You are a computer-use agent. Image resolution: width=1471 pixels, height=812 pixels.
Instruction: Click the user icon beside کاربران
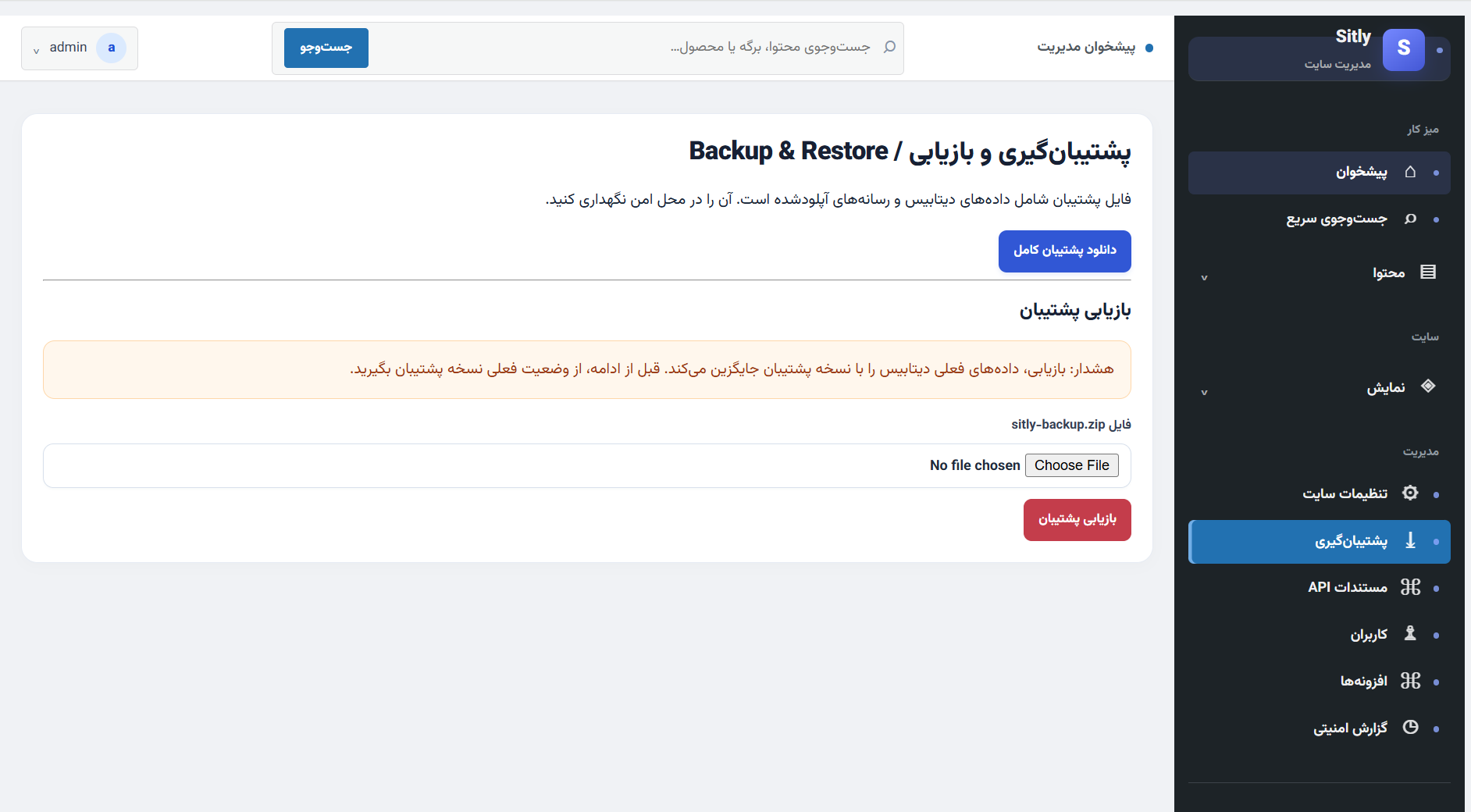1410,633
